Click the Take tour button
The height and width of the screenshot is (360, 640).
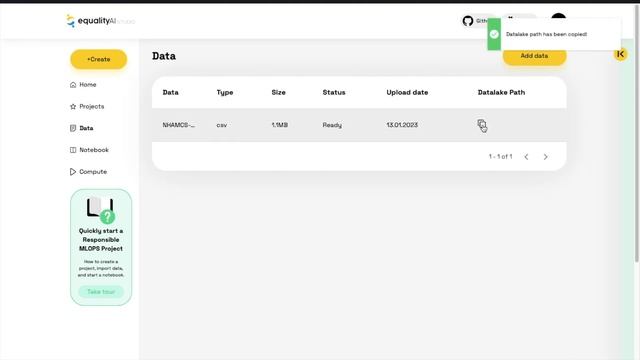(101, 291)
